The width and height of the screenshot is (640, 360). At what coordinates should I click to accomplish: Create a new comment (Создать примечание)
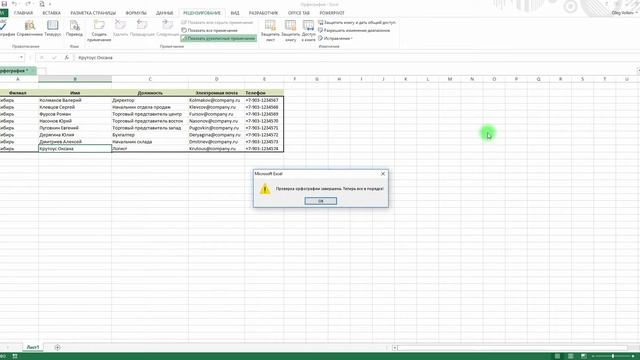point(99,31)
